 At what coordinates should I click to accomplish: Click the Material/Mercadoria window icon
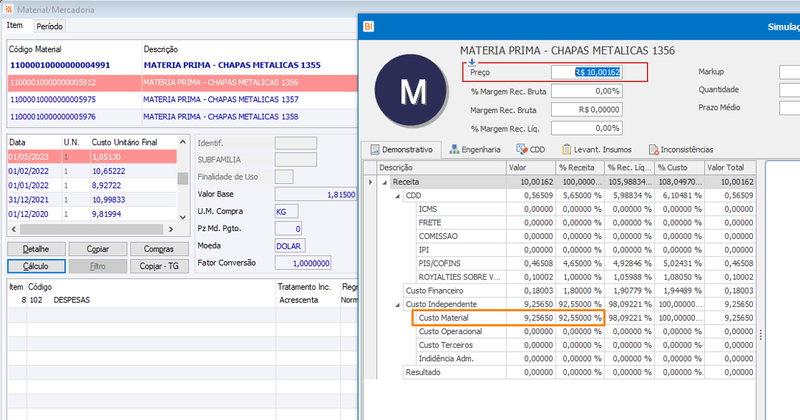pos(8,9)
